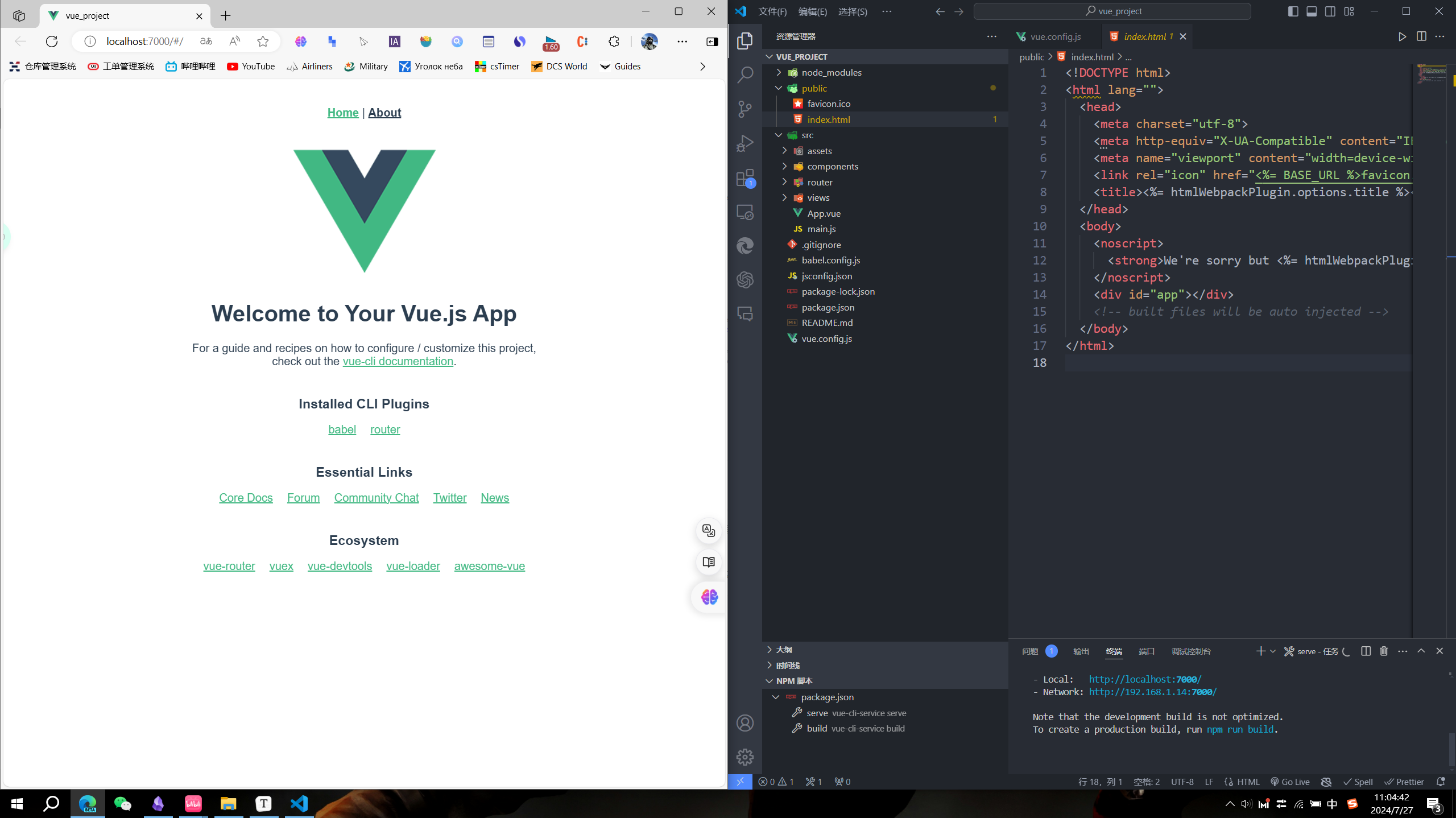Open the 选择(S) menu
Image resolution: width=1456 pixels, height=818 pixels.
[853, 11]
